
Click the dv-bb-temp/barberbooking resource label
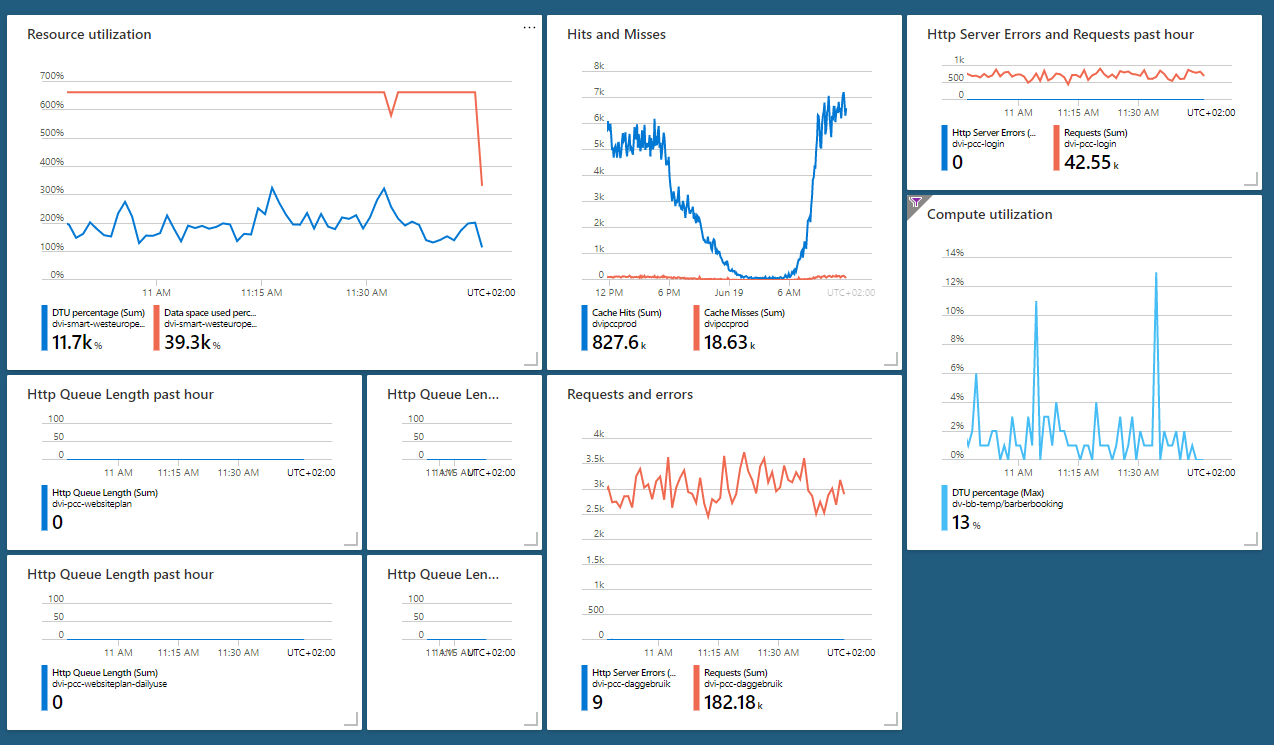(1007, 504)
